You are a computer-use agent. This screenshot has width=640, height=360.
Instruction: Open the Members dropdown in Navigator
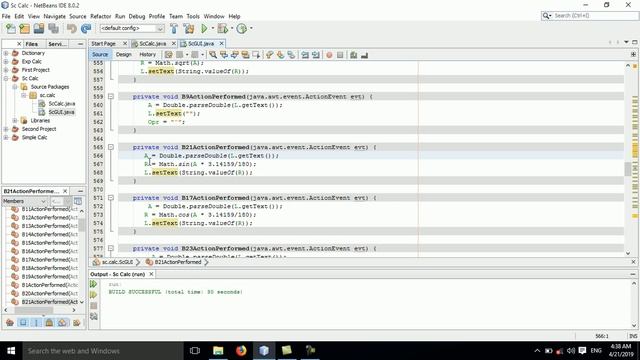[x=24, y=201]
